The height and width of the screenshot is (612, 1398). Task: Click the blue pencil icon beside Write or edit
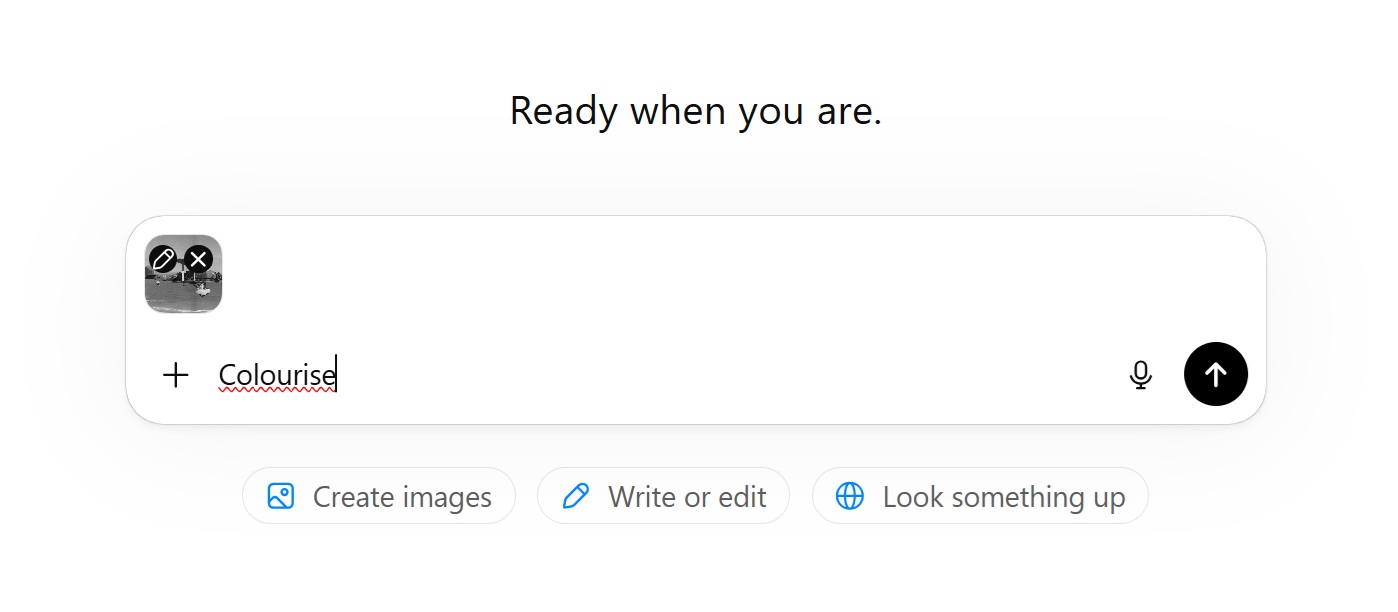pyautogui.click(x=576, y=496)
